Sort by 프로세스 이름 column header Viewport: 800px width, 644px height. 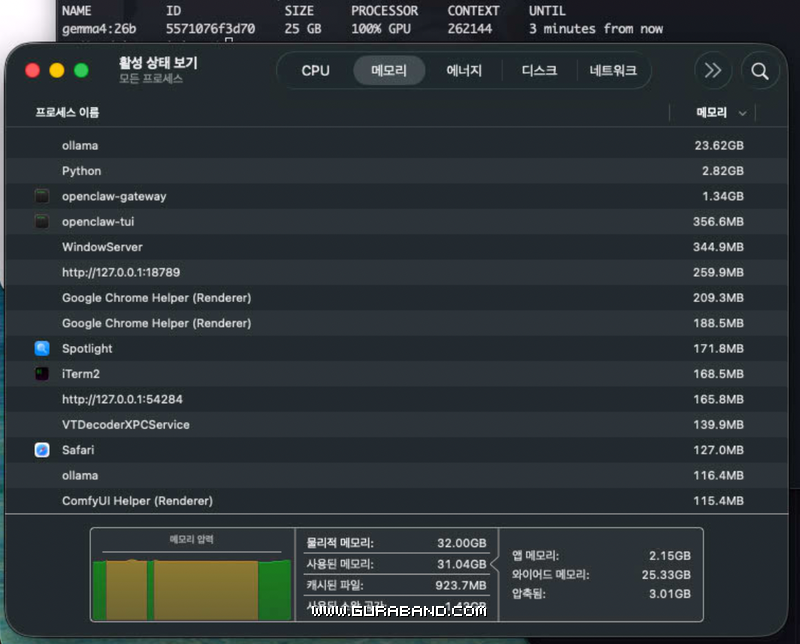point(68,113)
